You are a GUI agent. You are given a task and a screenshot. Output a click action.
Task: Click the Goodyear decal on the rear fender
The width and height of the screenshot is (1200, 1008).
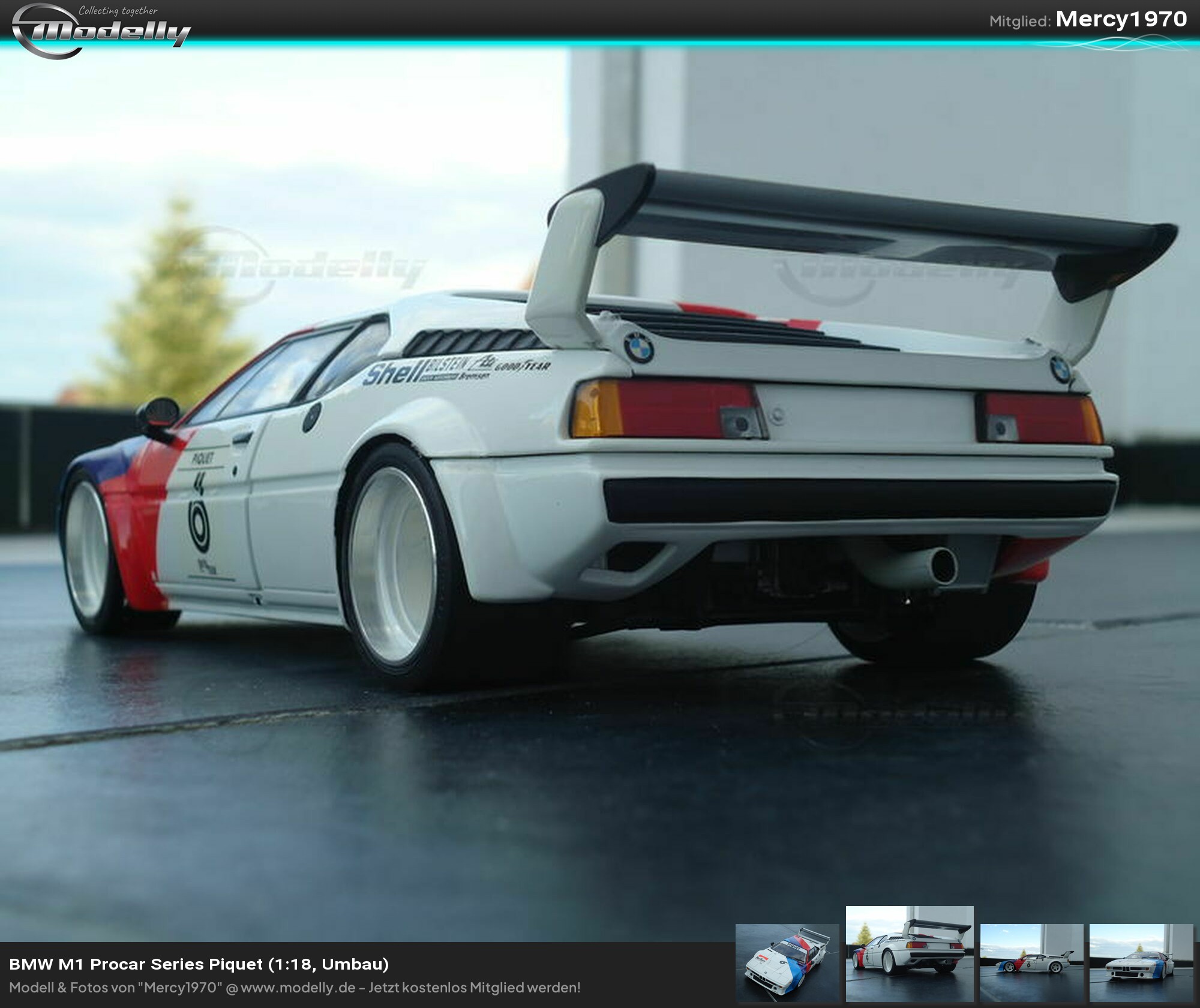pos(522,365)
